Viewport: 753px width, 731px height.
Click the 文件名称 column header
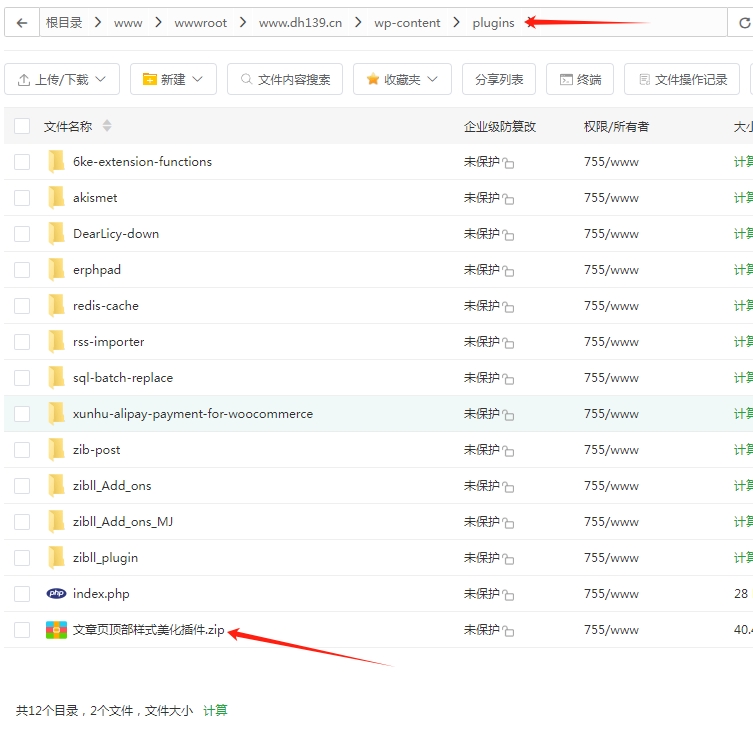click(x=68, y=126)
